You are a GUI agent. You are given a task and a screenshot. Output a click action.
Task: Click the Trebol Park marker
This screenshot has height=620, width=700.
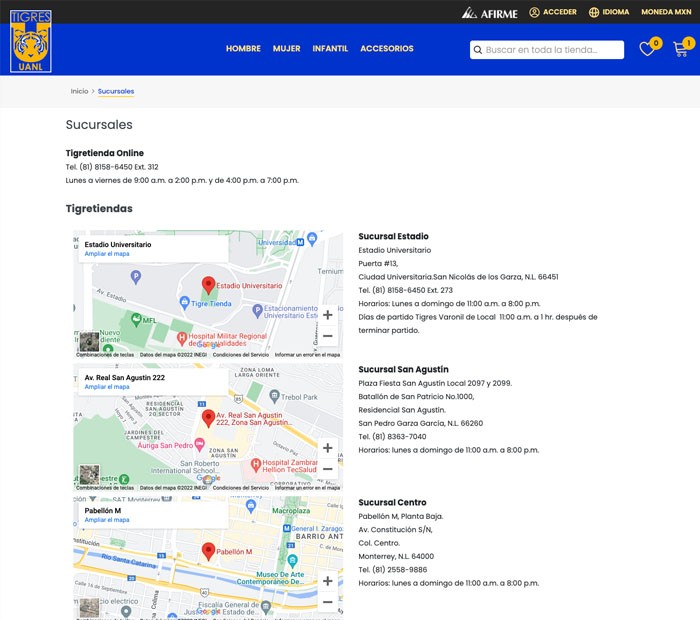point(274,395)
